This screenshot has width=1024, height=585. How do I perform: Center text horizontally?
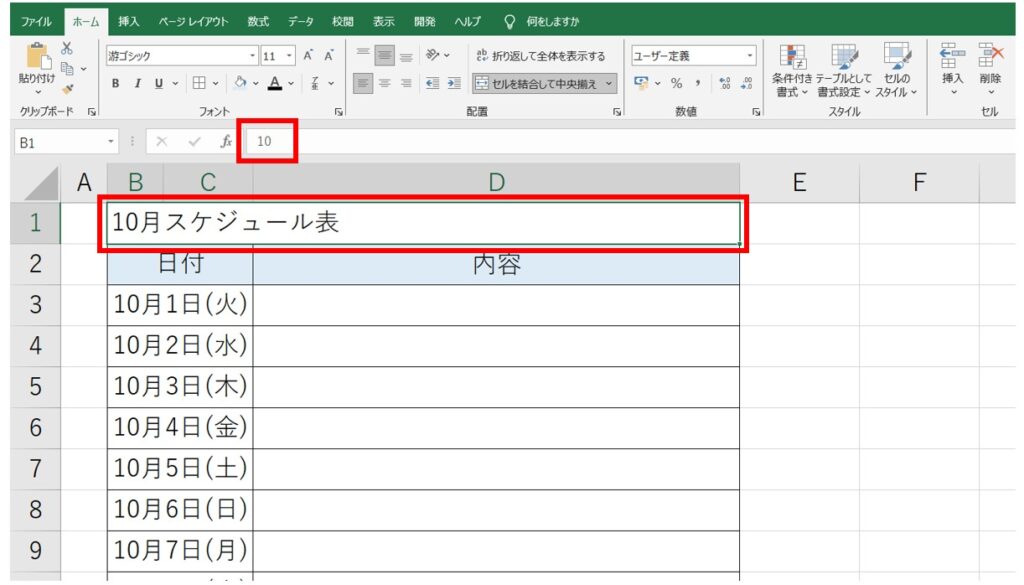point(385,83)
